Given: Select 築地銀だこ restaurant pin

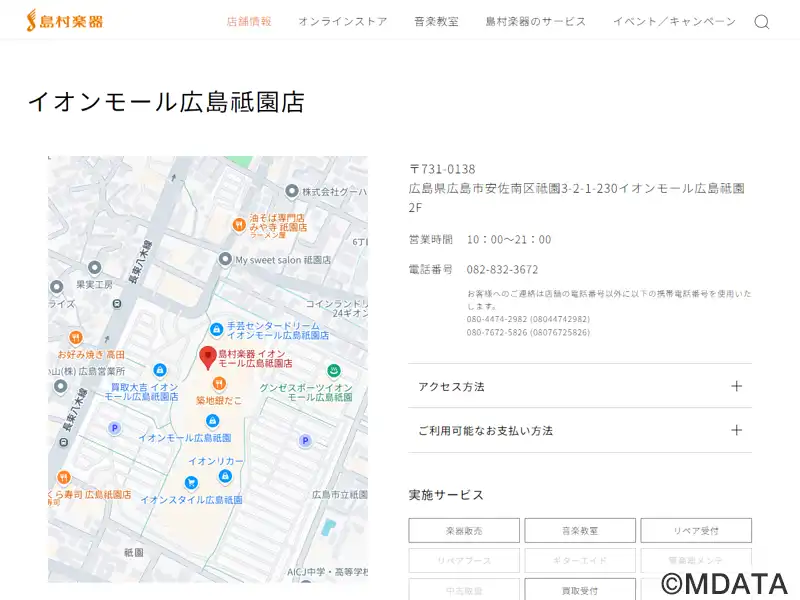Looking at the screenshot, I should 219,384.
